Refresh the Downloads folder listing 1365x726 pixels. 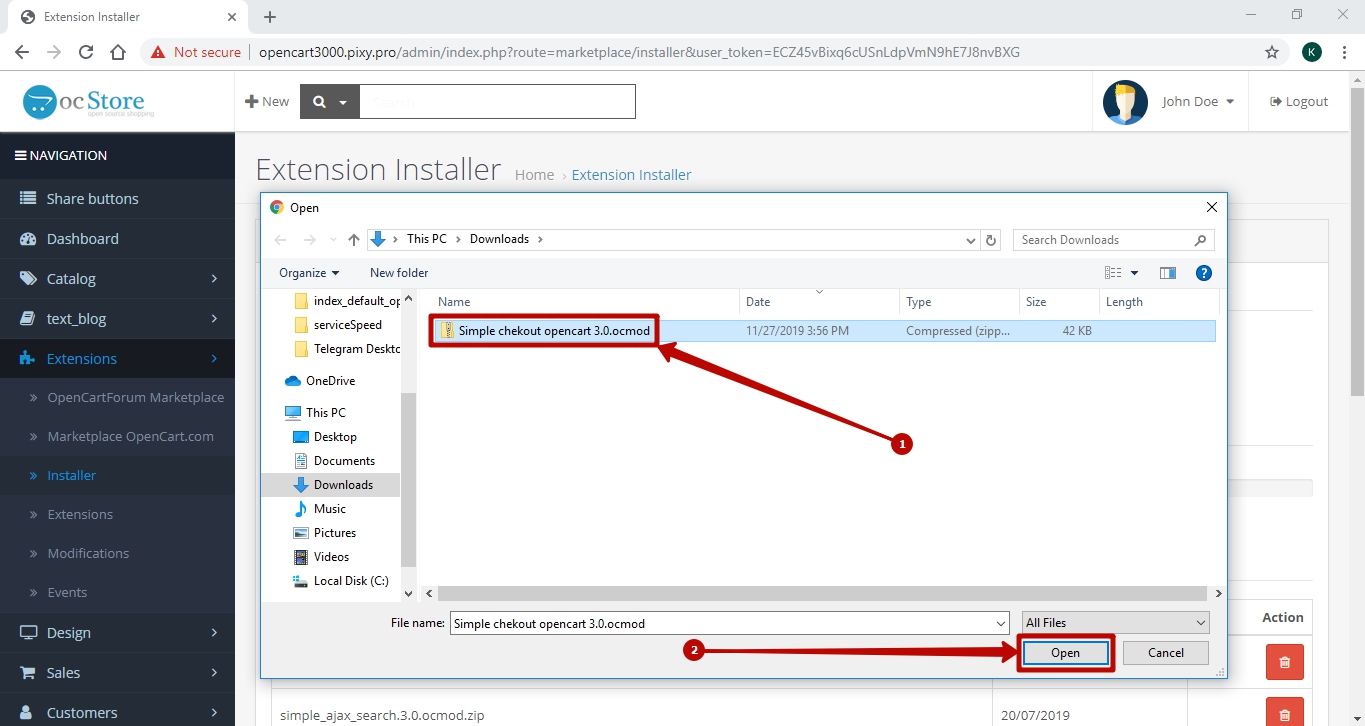[991, 240]
